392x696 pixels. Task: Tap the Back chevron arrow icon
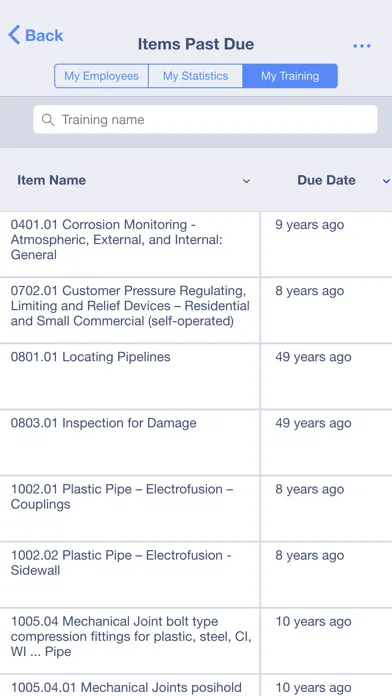click(14, 35)
